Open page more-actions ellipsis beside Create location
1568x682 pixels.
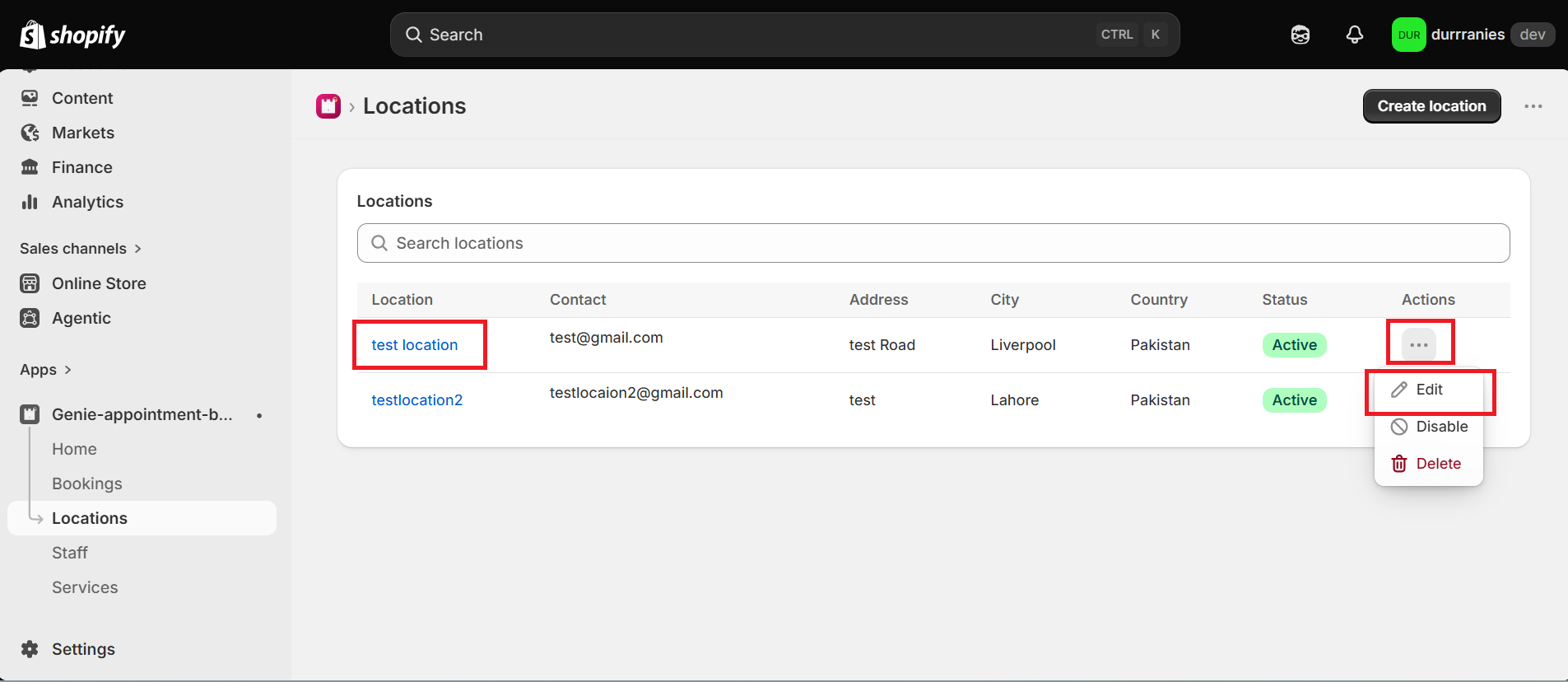tap(1533, 106)
